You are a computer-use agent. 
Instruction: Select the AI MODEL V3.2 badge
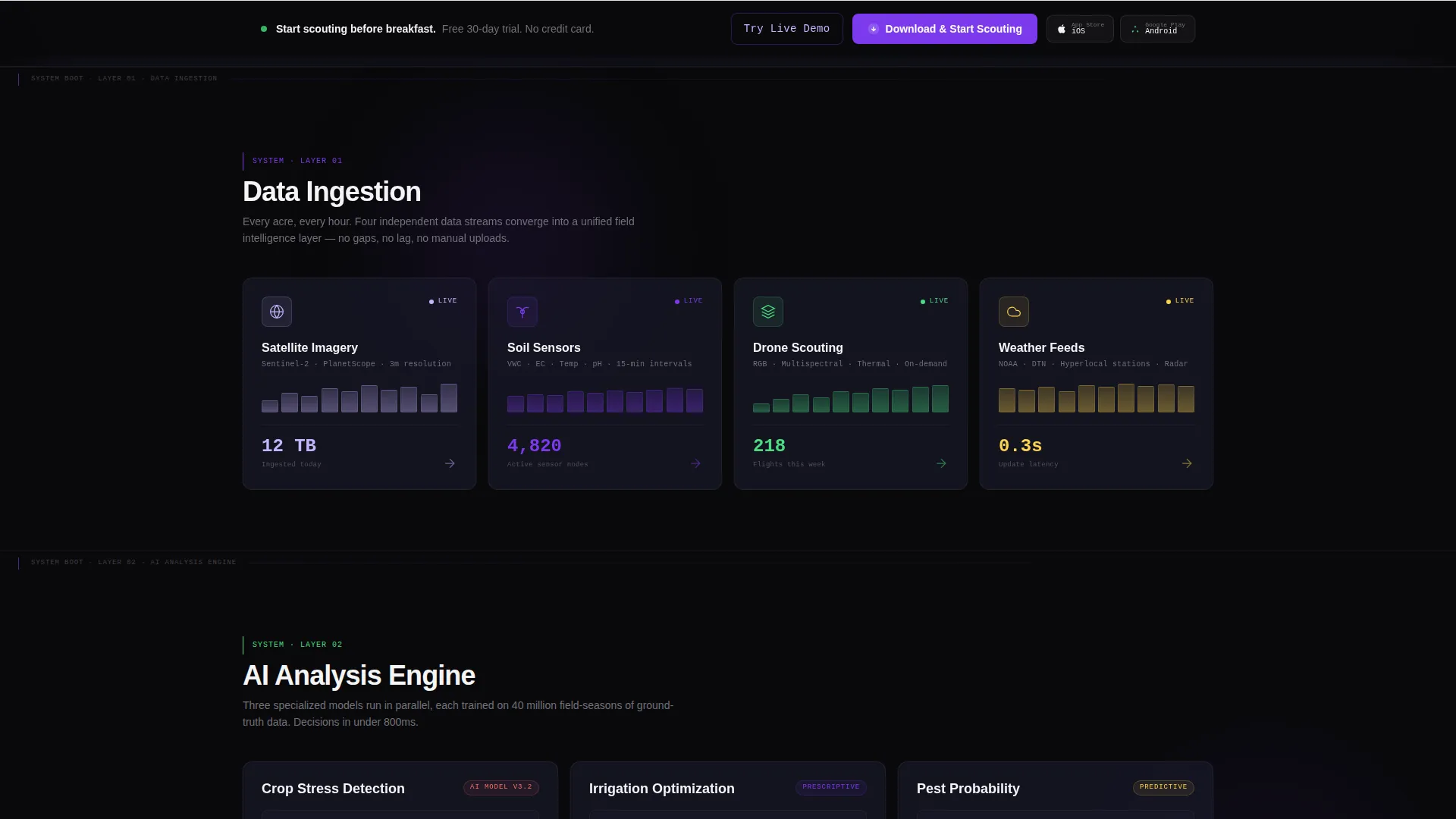[501, 787]
